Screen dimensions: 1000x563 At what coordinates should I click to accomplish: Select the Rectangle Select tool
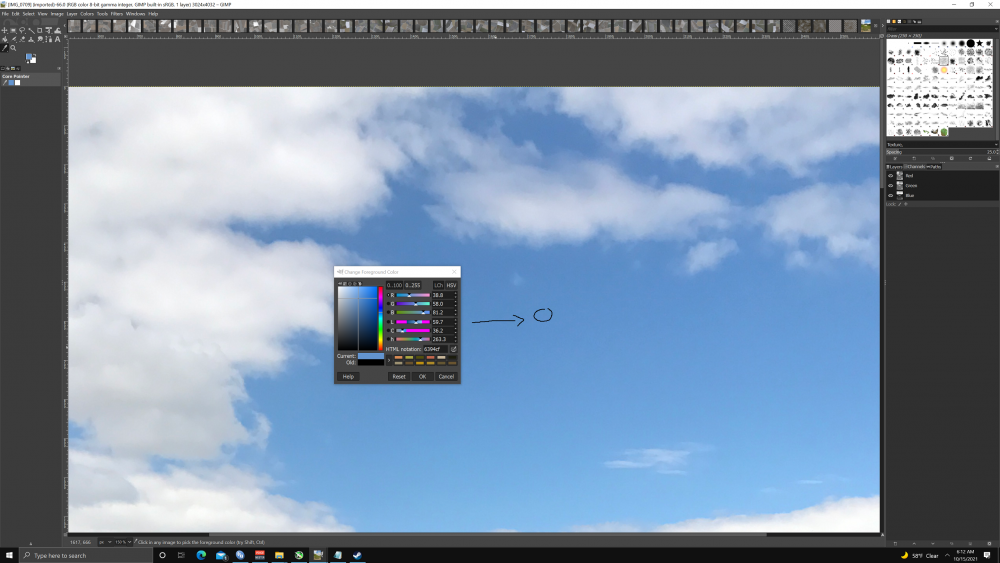tap(13, 30)
